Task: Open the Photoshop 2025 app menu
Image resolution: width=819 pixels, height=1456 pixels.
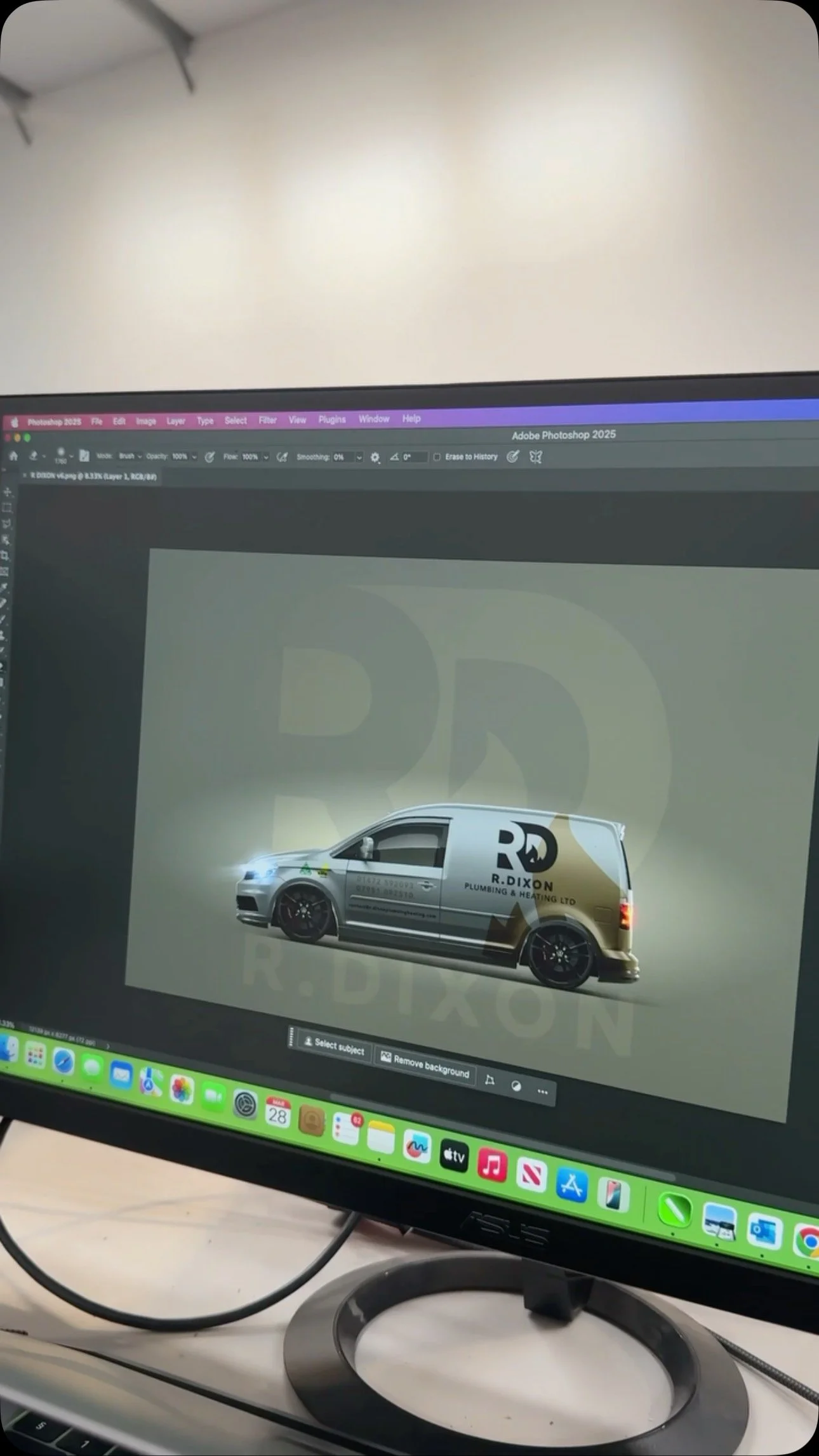Action: 54,422
